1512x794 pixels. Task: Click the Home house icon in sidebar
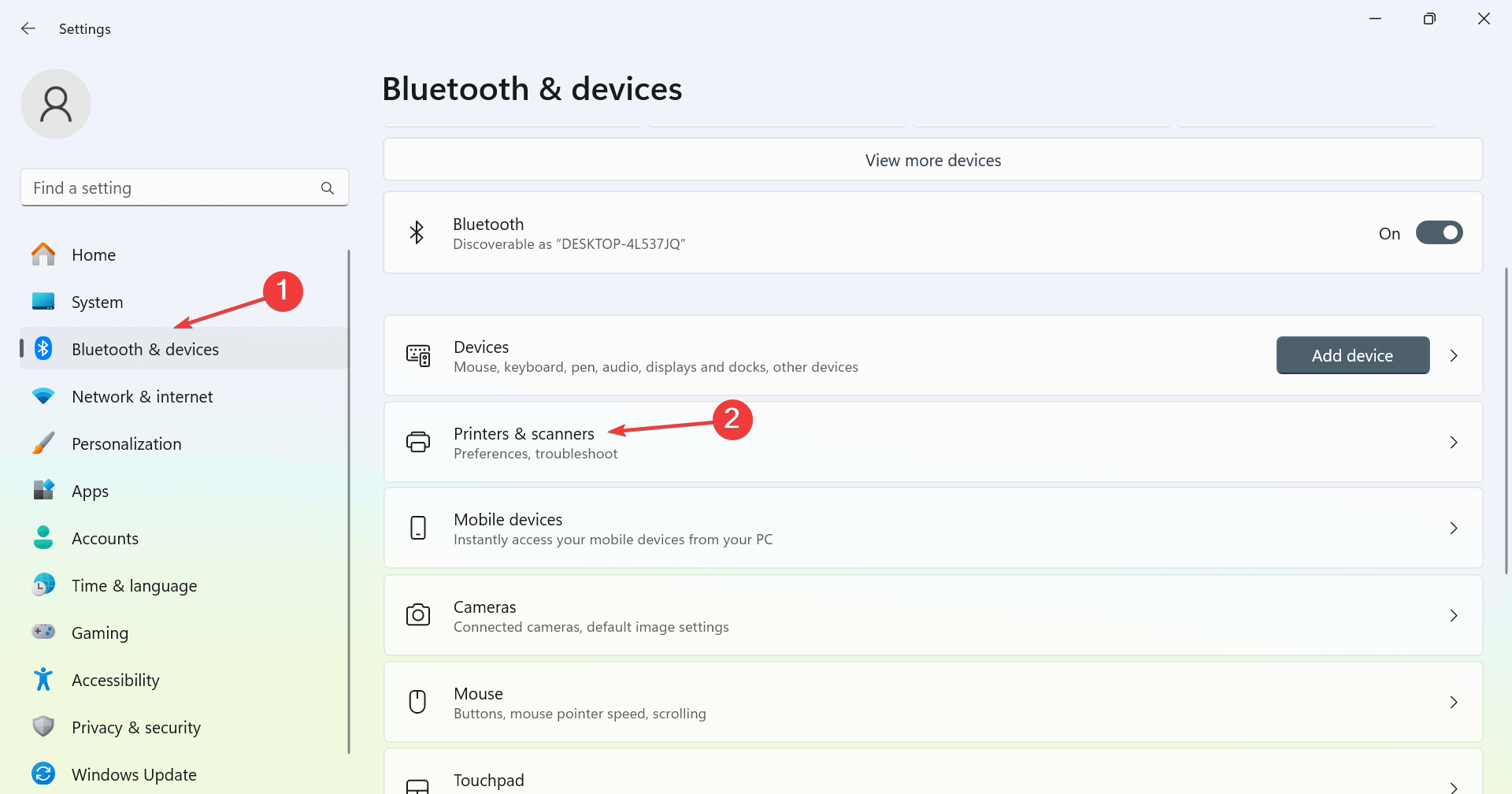43,254
